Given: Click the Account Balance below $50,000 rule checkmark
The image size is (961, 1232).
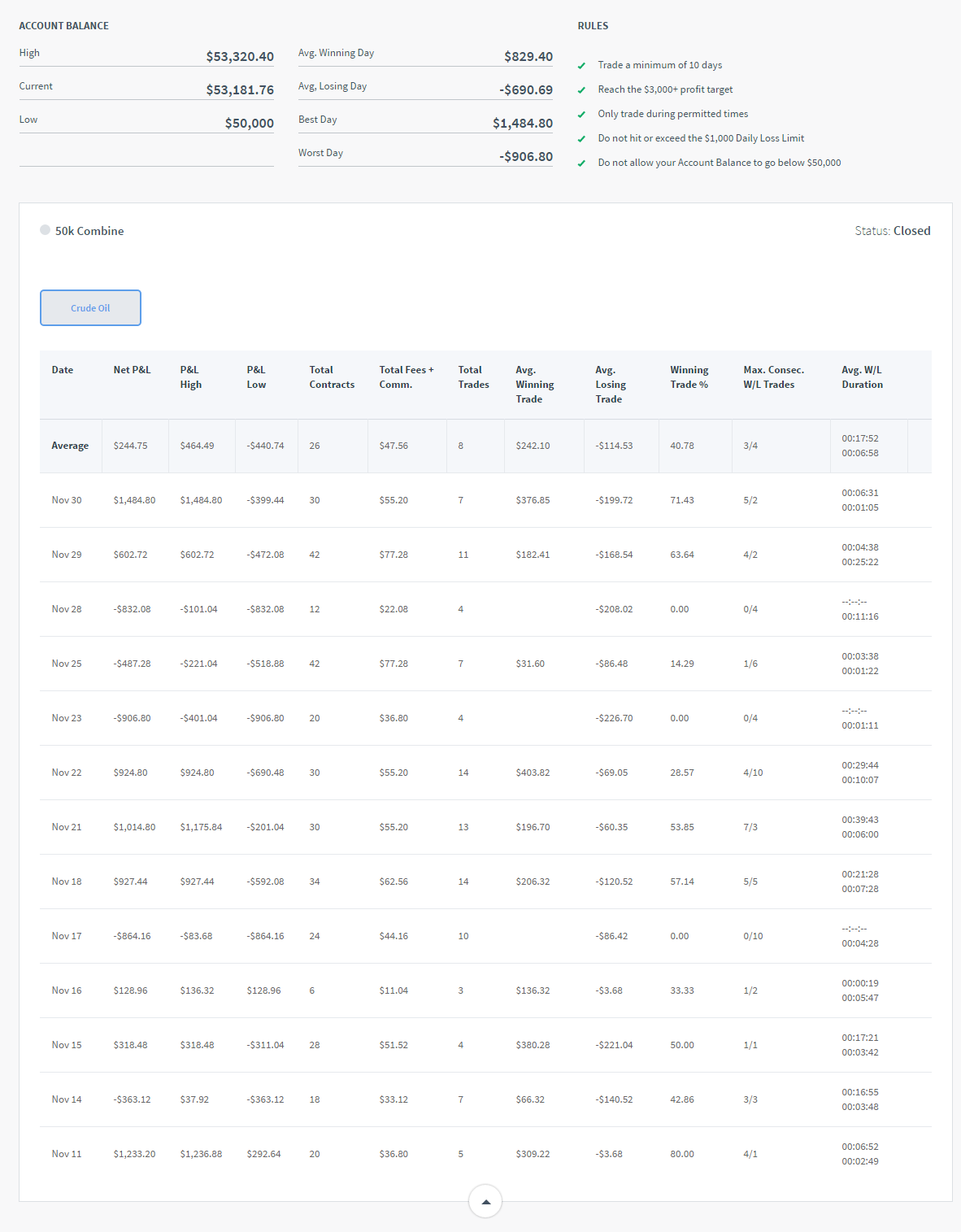Looking at the screenshot, I should click(x=581, y=163).
